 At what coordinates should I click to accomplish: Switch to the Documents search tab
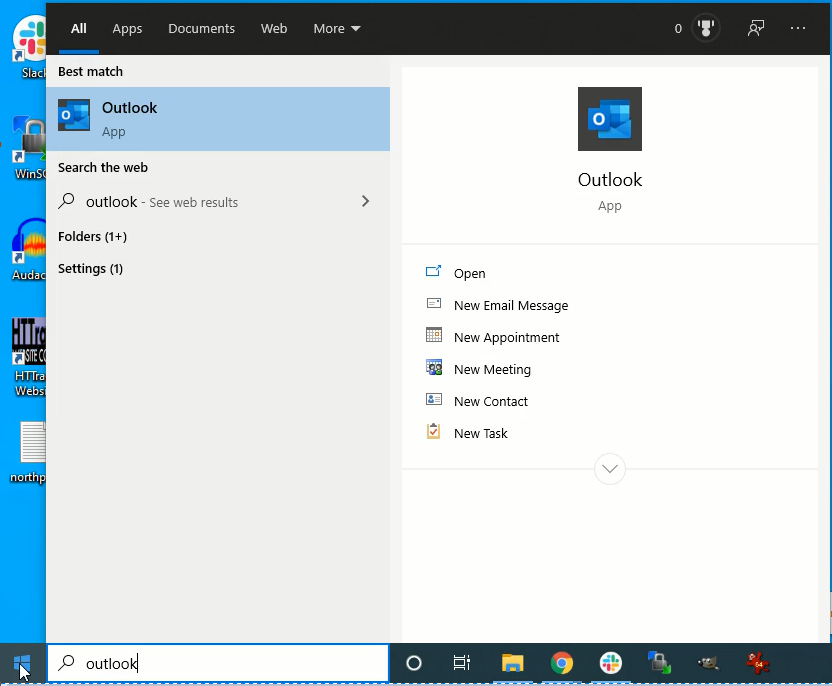tap(201, 29)
